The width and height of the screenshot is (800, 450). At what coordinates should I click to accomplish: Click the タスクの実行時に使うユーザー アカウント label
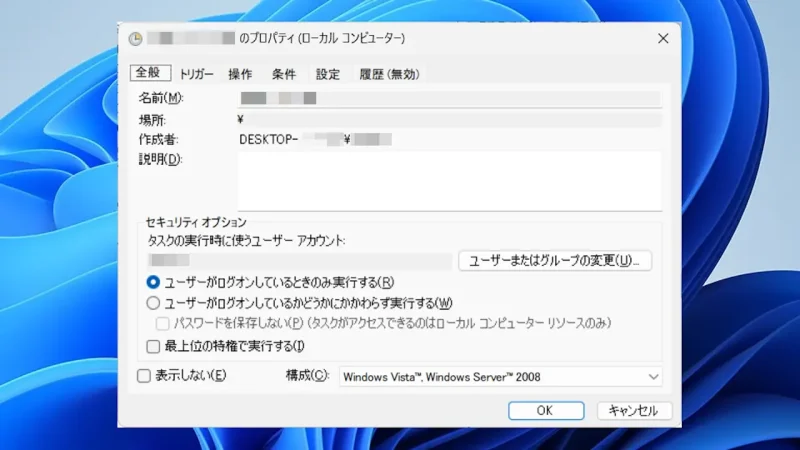tap(246, 241)
